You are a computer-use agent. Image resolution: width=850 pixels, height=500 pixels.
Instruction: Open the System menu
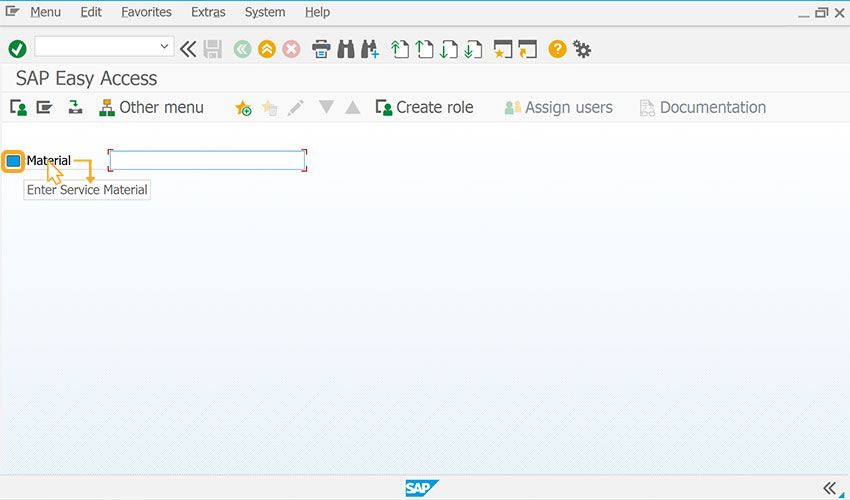coord(265,12)
